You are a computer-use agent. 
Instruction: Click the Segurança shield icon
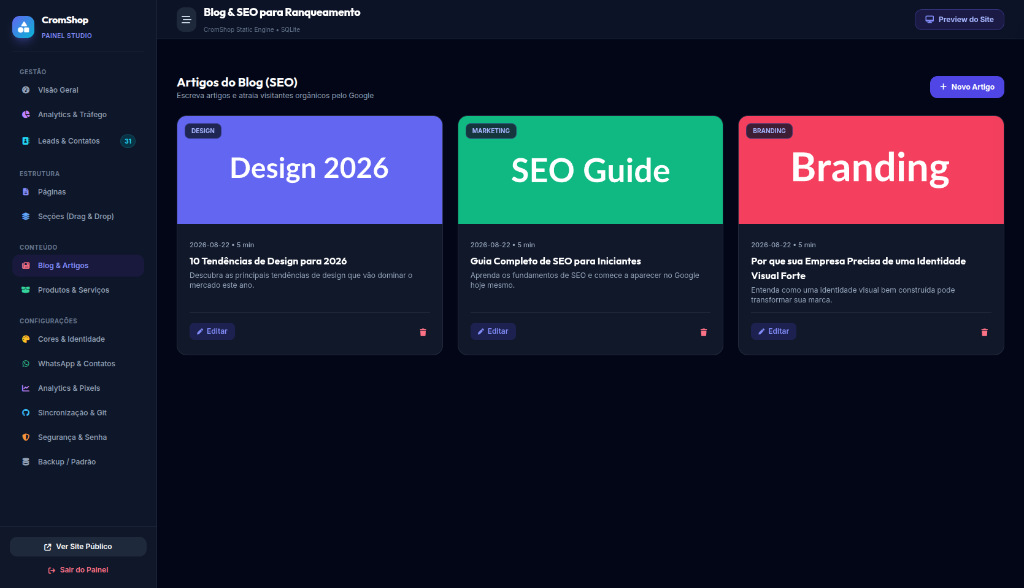pyautogui.click(x=25, y=437)
